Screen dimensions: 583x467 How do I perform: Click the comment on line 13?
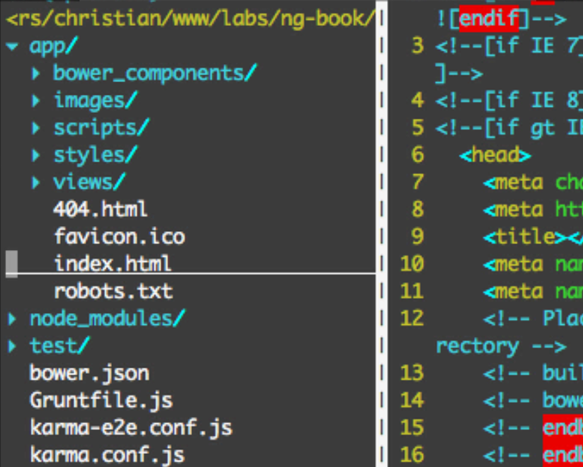coord(533,373)
